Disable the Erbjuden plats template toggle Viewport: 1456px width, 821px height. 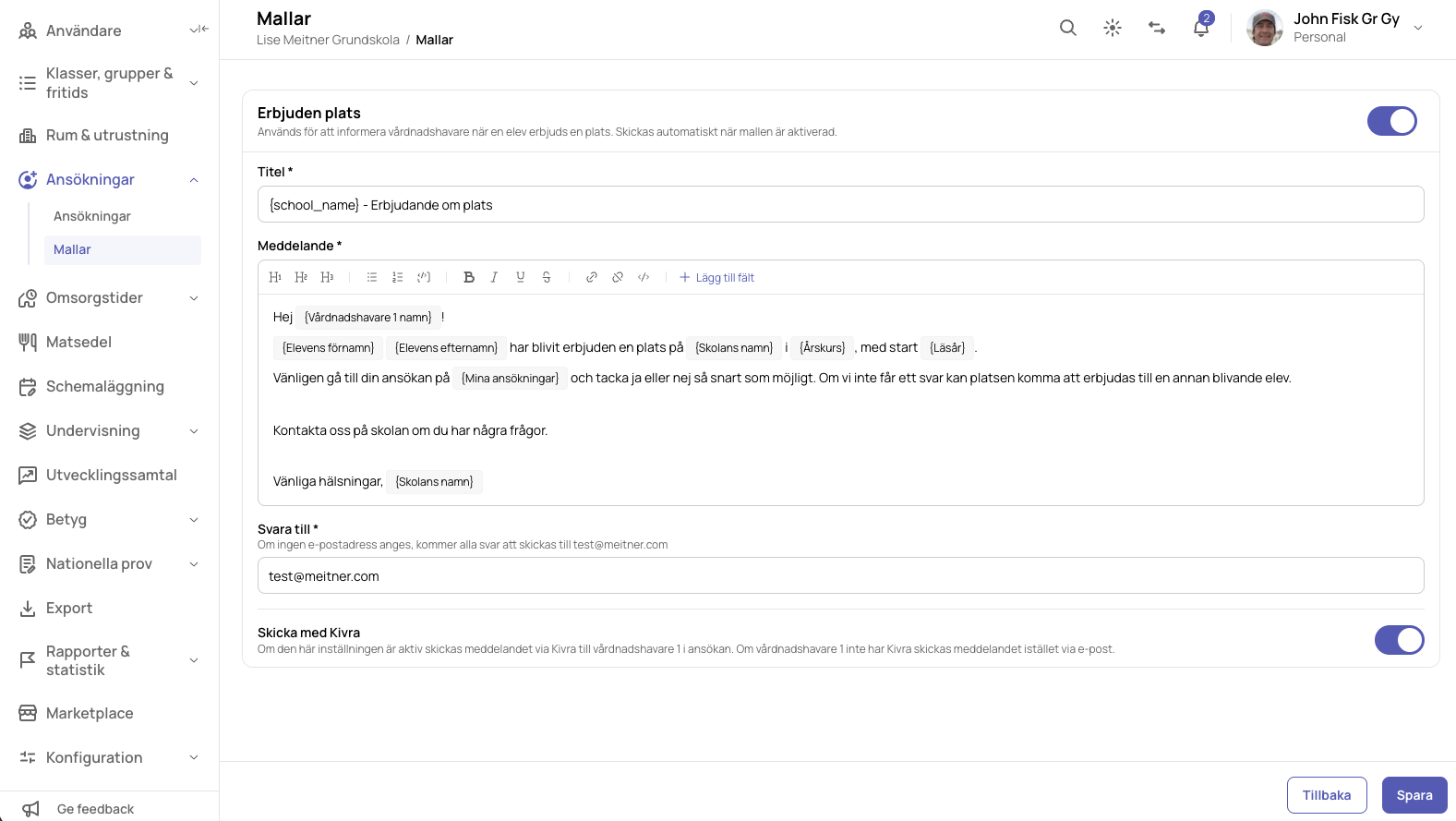1392,121
